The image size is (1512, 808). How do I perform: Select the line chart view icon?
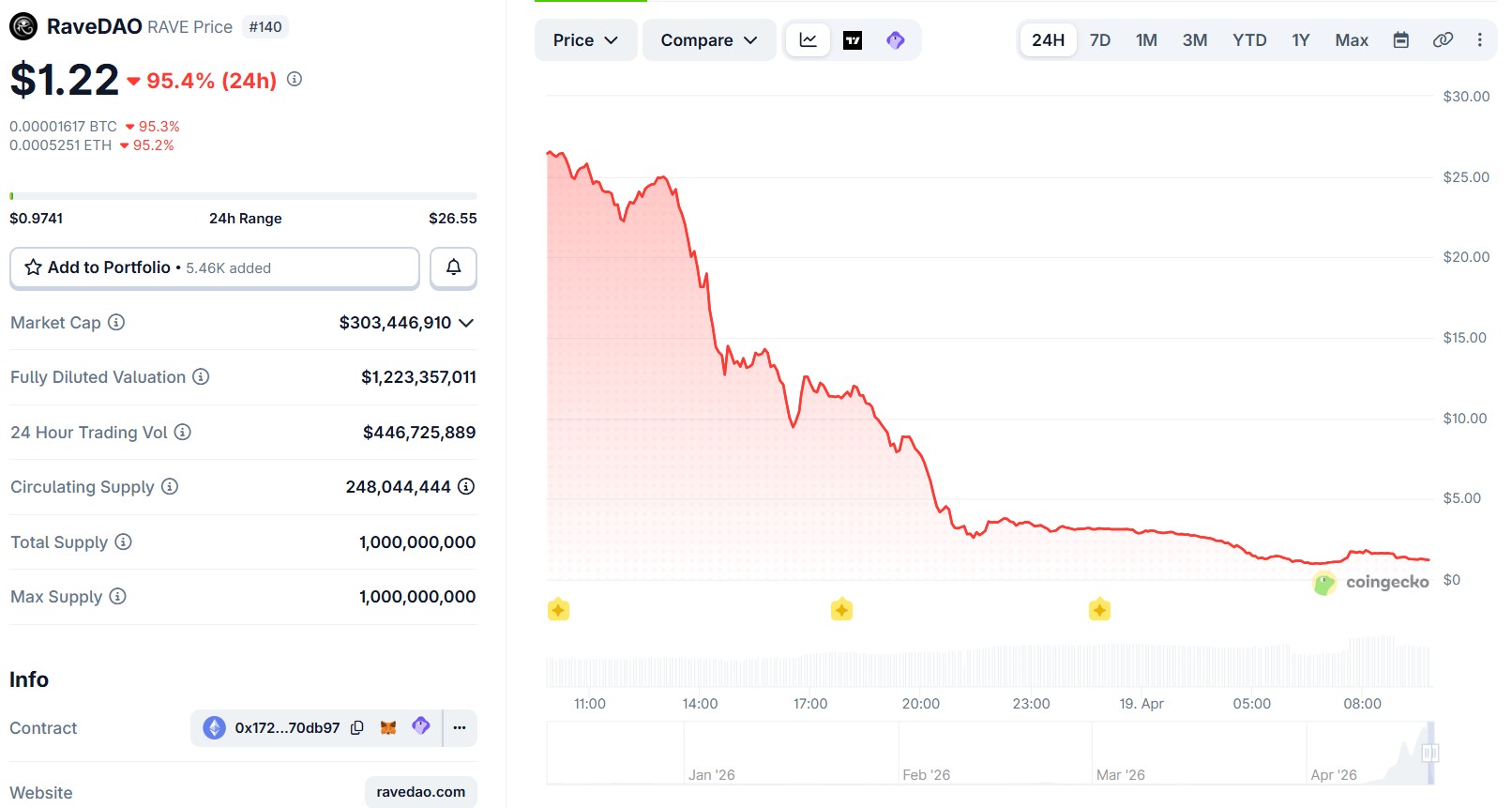click(808, 40)
